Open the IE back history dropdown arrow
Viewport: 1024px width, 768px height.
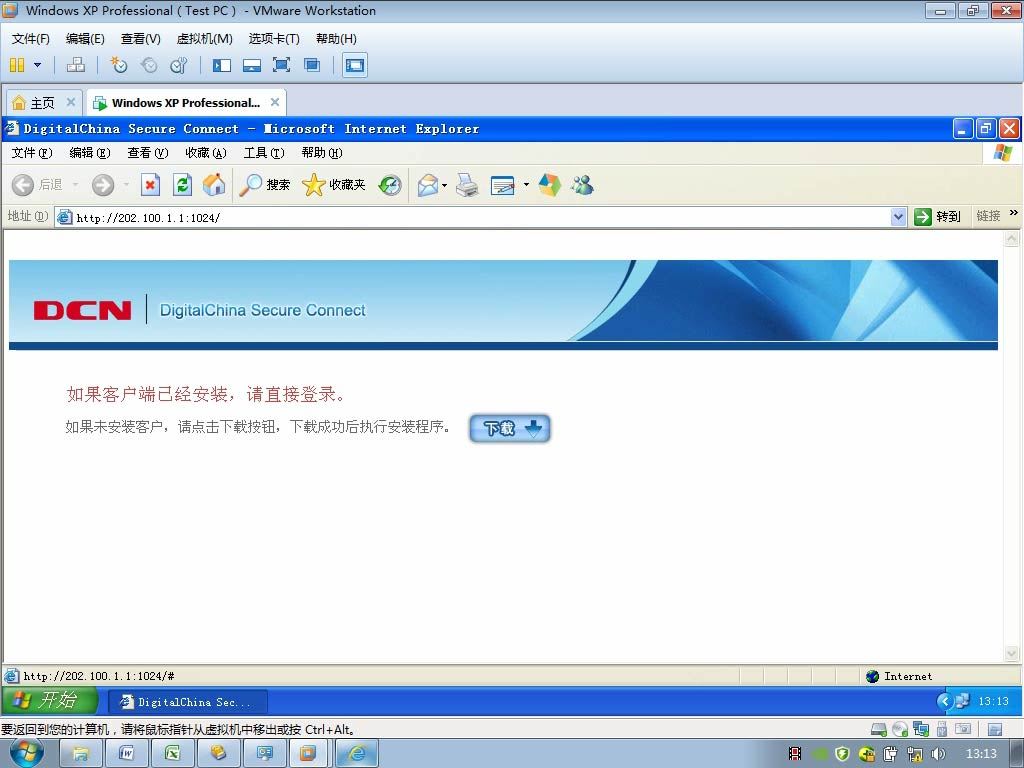(75, 185)
